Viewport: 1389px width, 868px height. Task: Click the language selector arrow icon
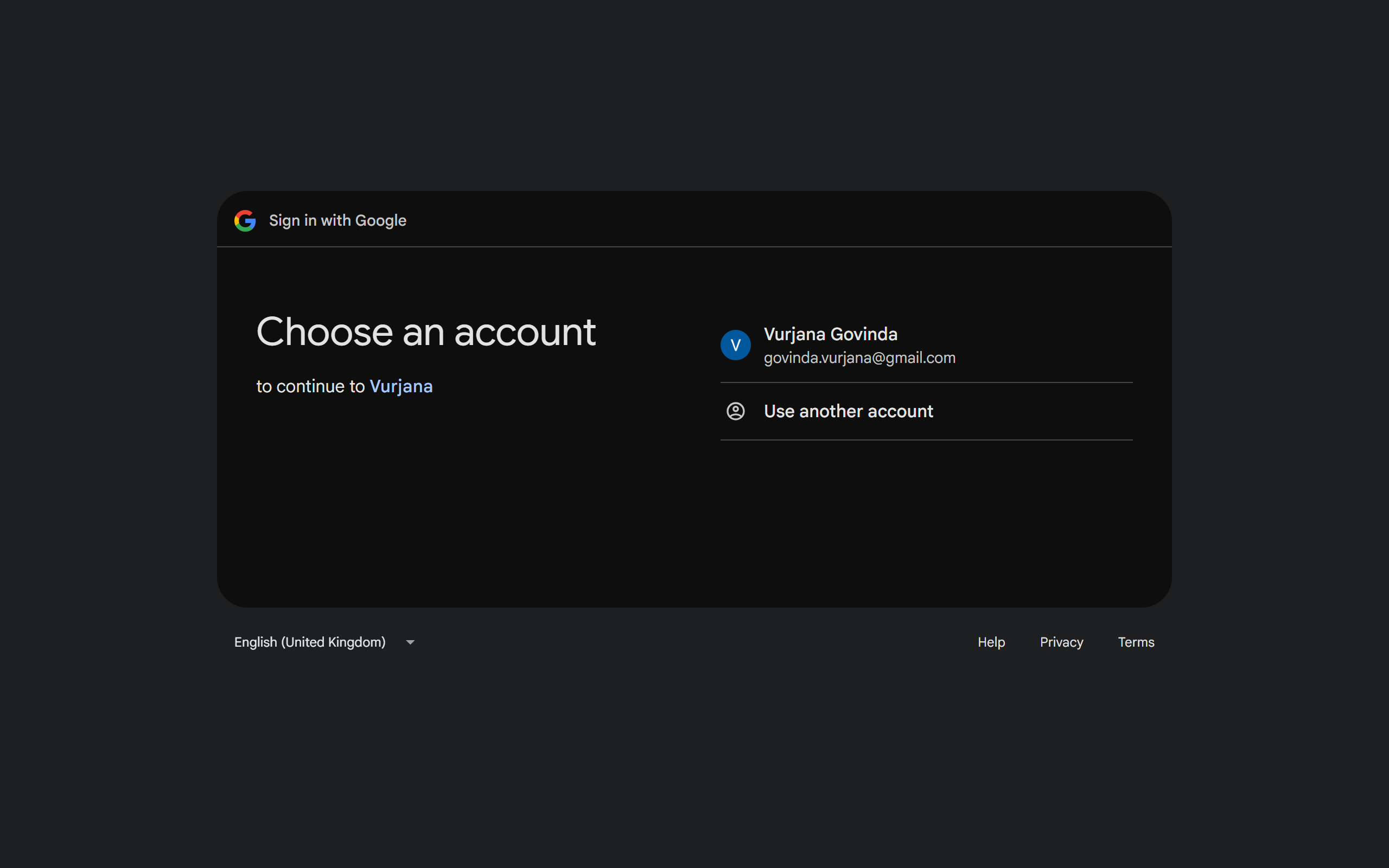410,642
